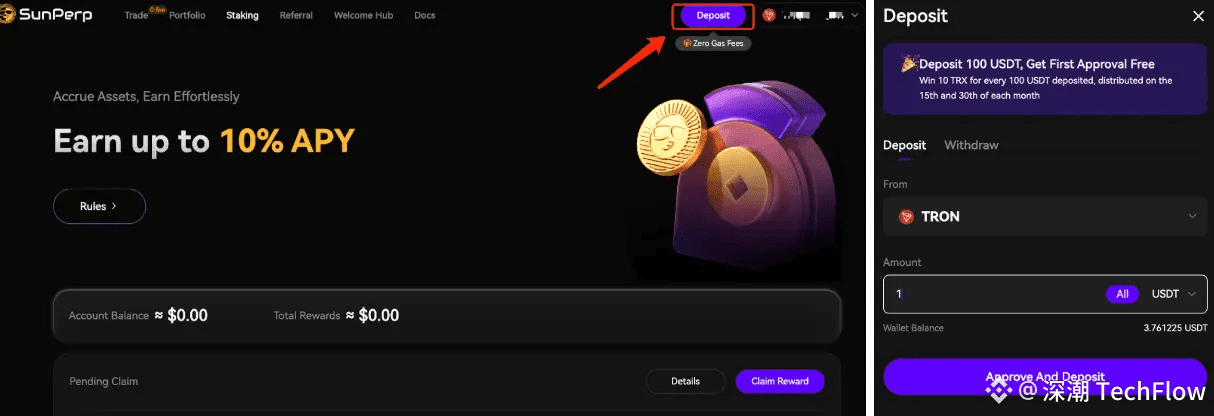Click the Claim Reward button
This screenshot has height=416, width=1214.
pos(780,381)
